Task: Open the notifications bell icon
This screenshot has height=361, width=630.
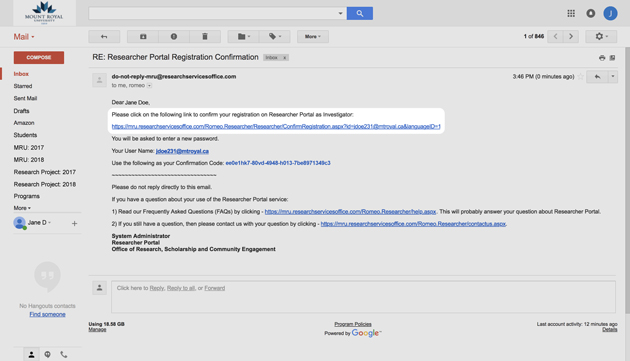Action: coord(591,13)
